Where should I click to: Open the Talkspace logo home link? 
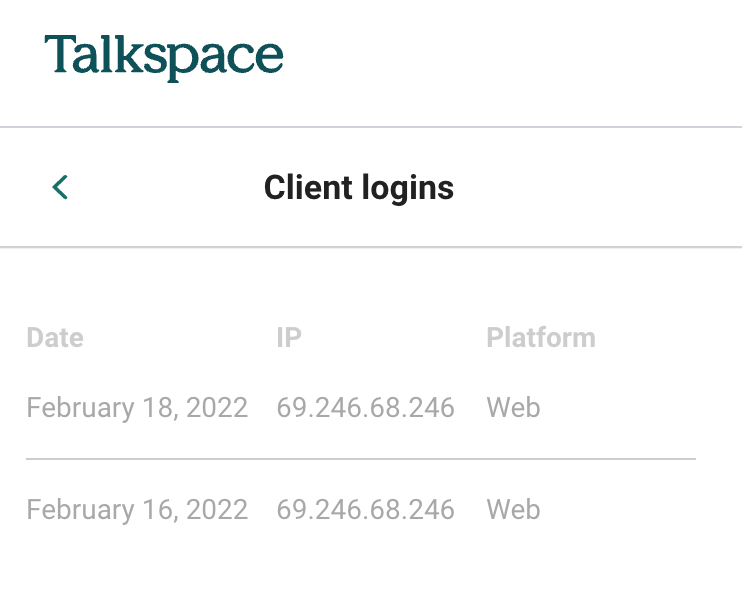[x=164, y=58]
